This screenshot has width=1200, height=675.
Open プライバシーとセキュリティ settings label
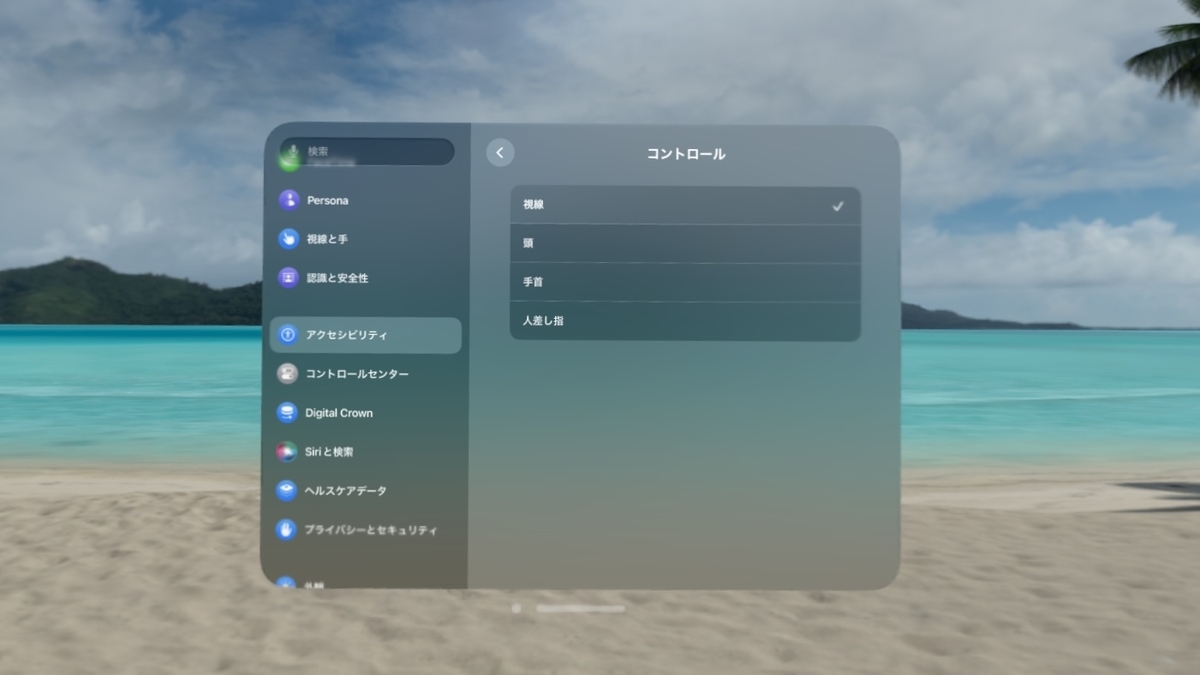(371, 530)
